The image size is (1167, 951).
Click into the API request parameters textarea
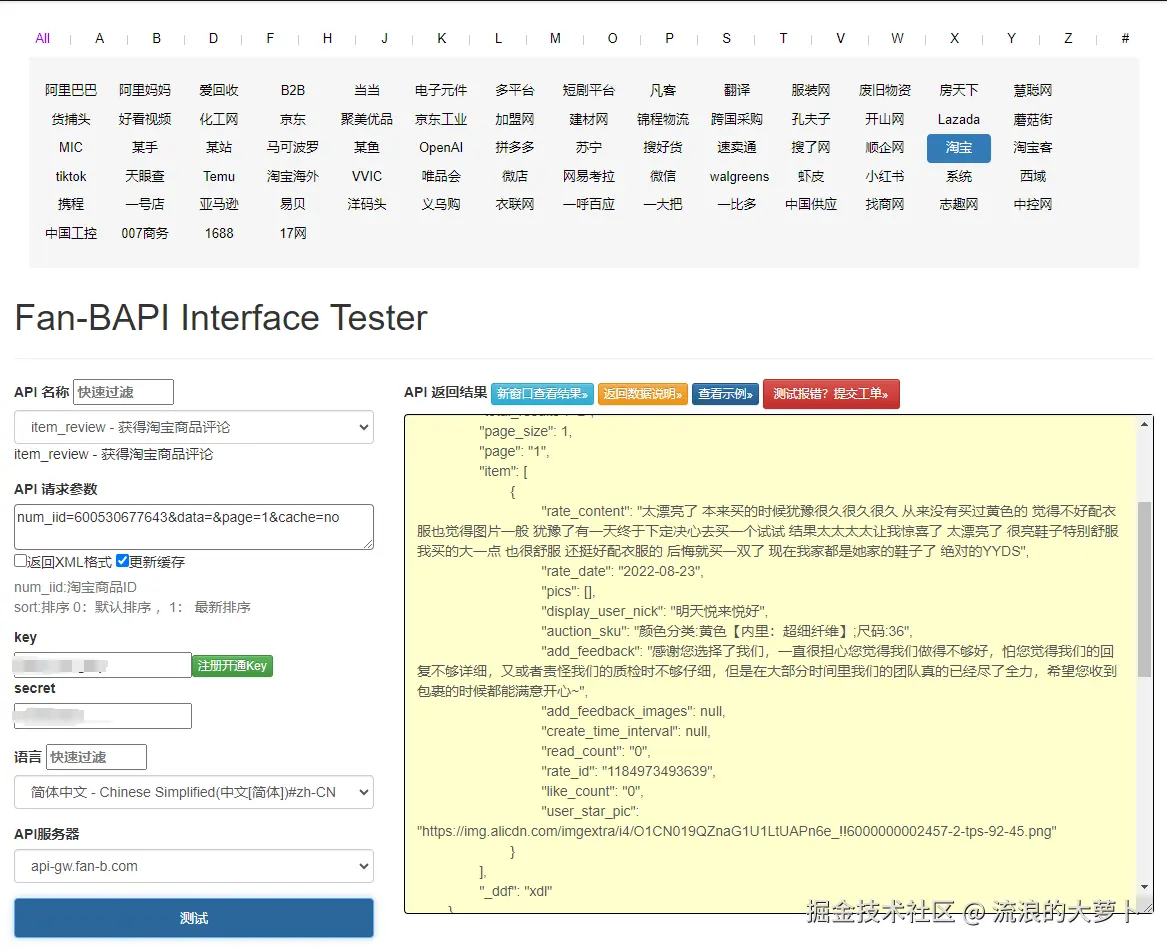pos(194,527)
